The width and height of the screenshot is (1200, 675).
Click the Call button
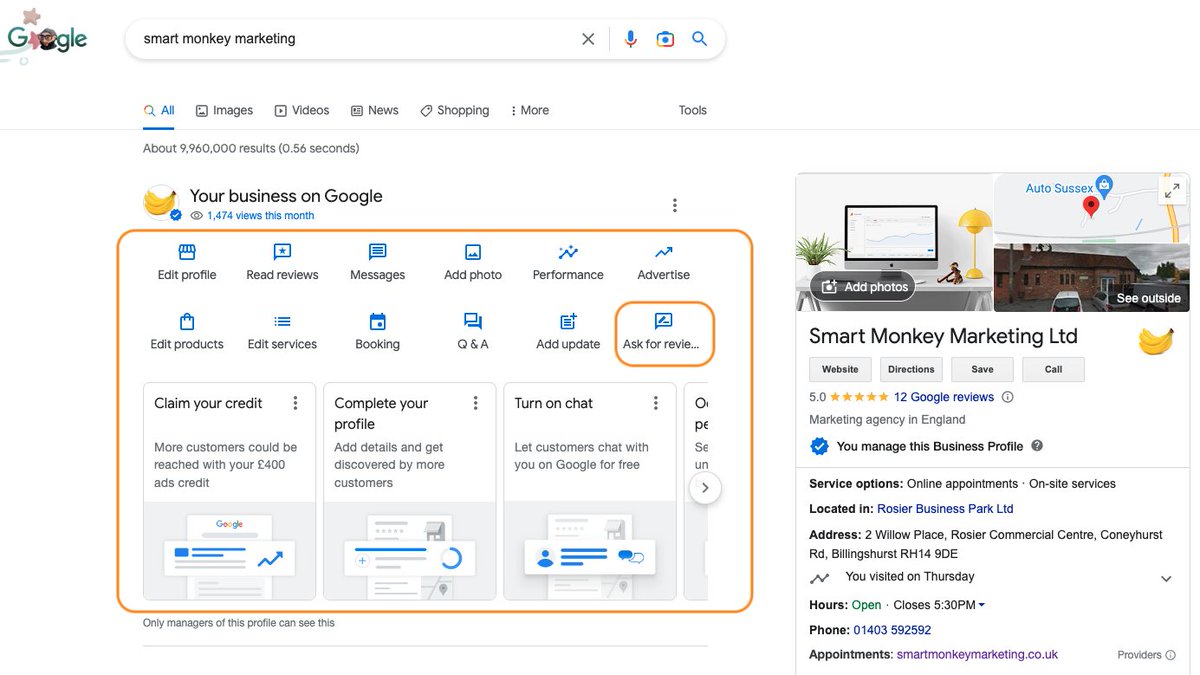pos(1054,369)
